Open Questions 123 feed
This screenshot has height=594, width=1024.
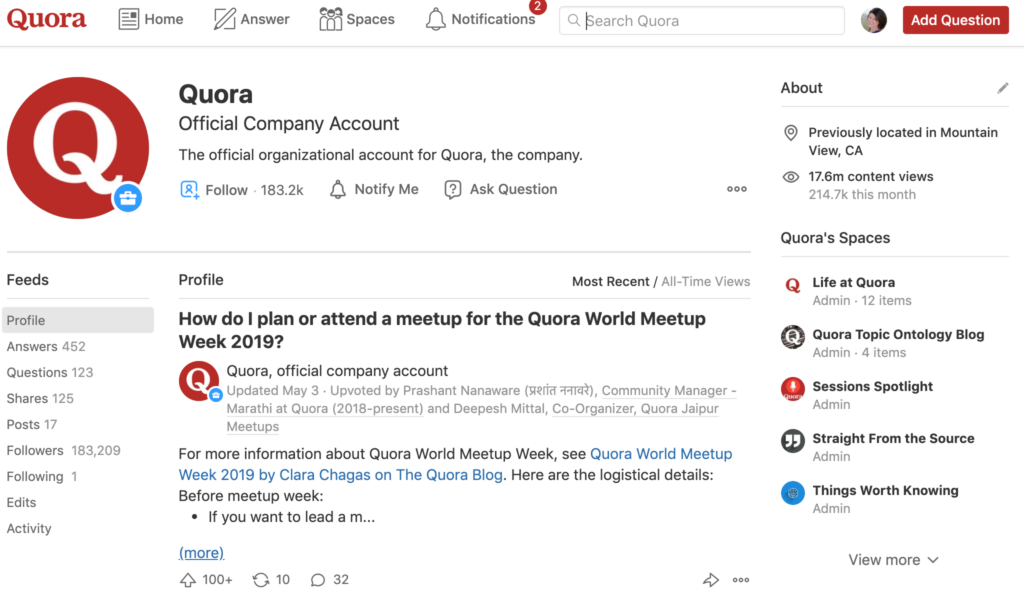pyautogui.click(x=50, y=373)
